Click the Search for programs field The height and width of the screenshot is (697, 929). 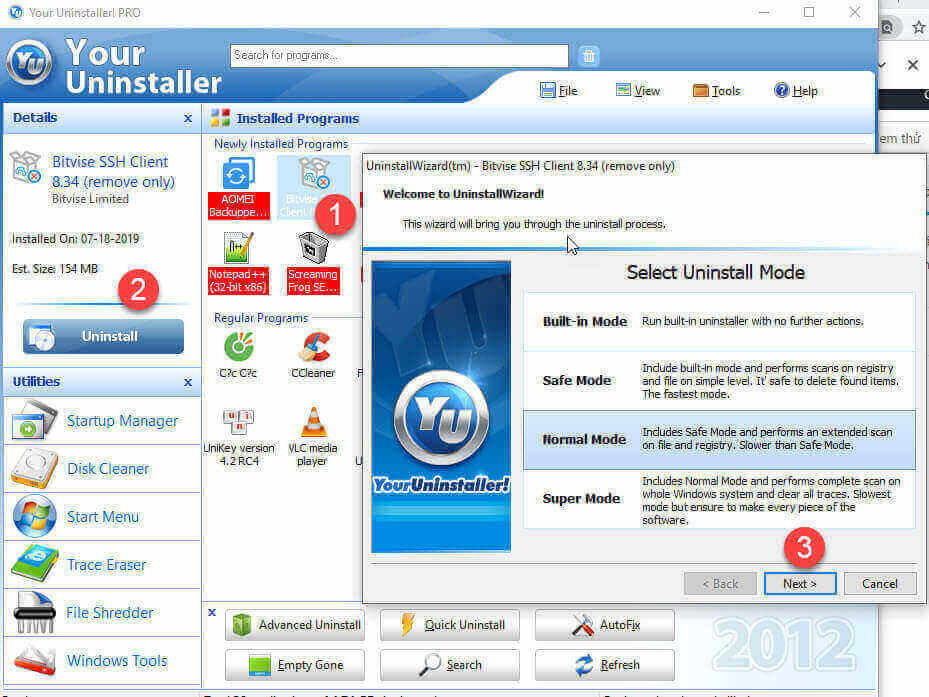click(x=399, y=56)
